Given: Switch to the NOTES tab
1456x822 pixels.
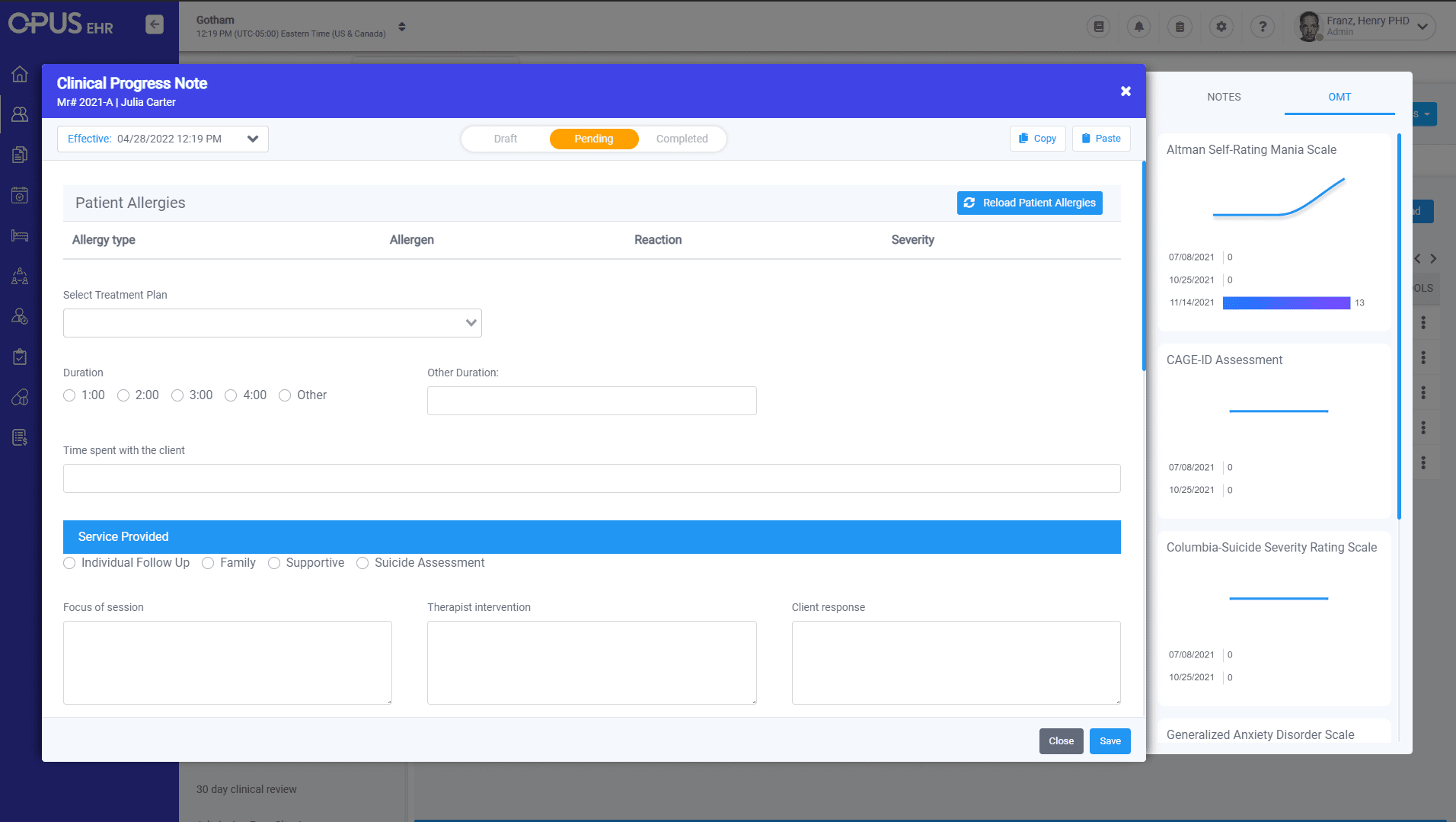Looking at the screenshot, I should [x=1223, y=97].
